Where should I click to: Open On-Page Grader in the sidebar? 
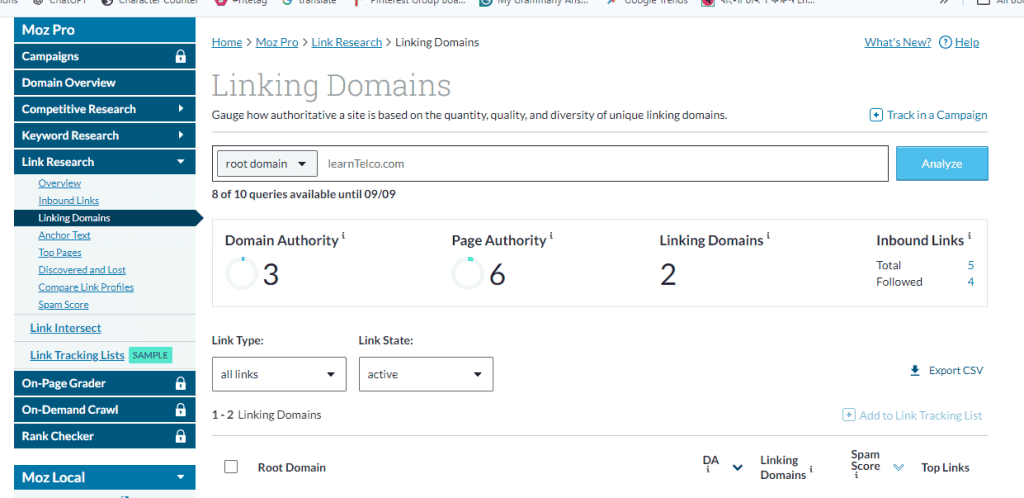[104, 384]
